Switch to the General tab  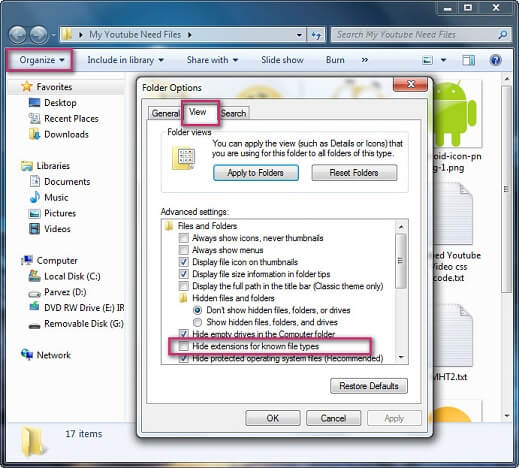[x=165, y=113]
